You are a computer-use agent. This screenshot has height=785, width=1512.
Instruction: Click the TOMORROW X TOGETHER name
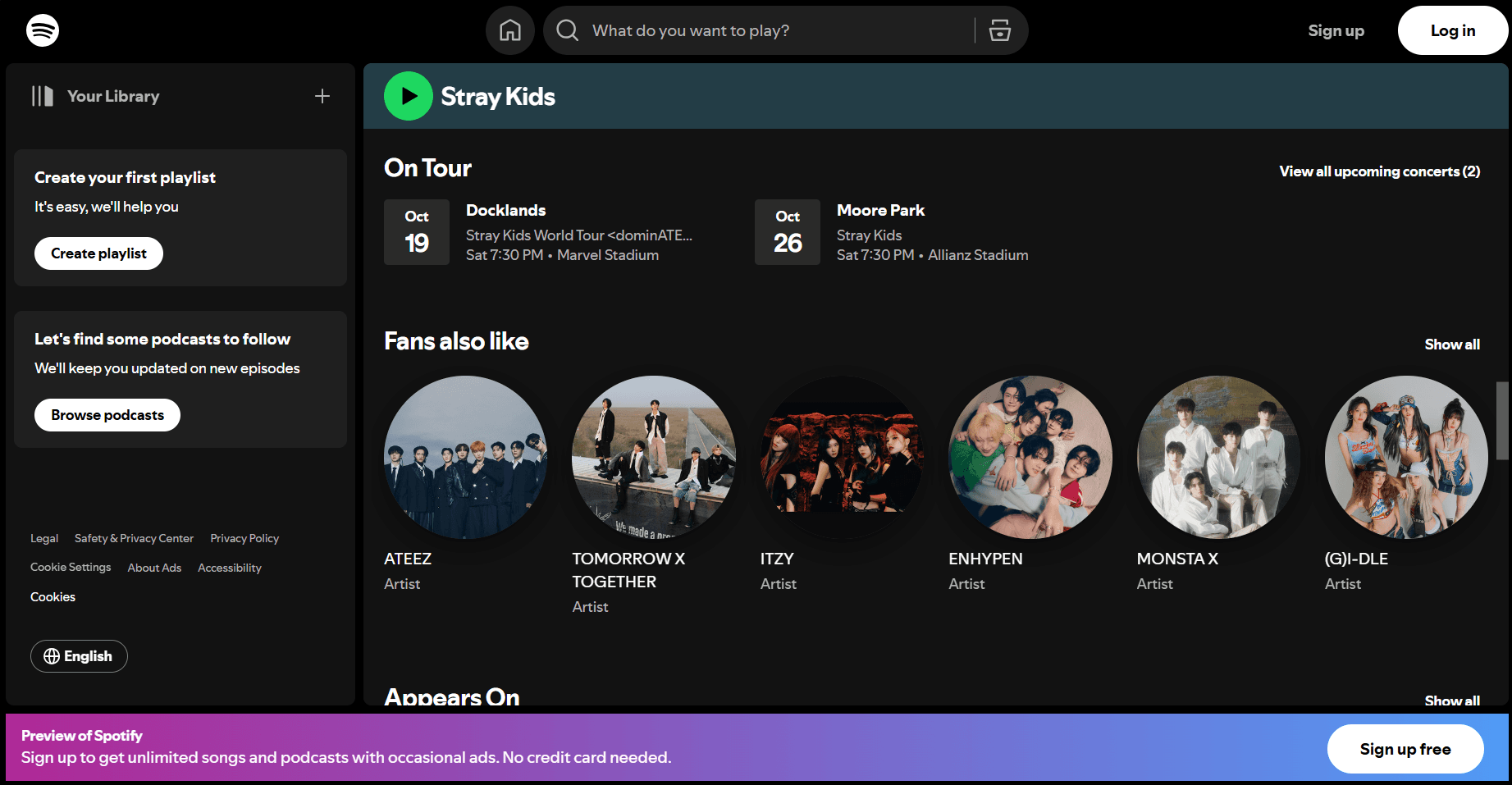[x=628, y=570]
